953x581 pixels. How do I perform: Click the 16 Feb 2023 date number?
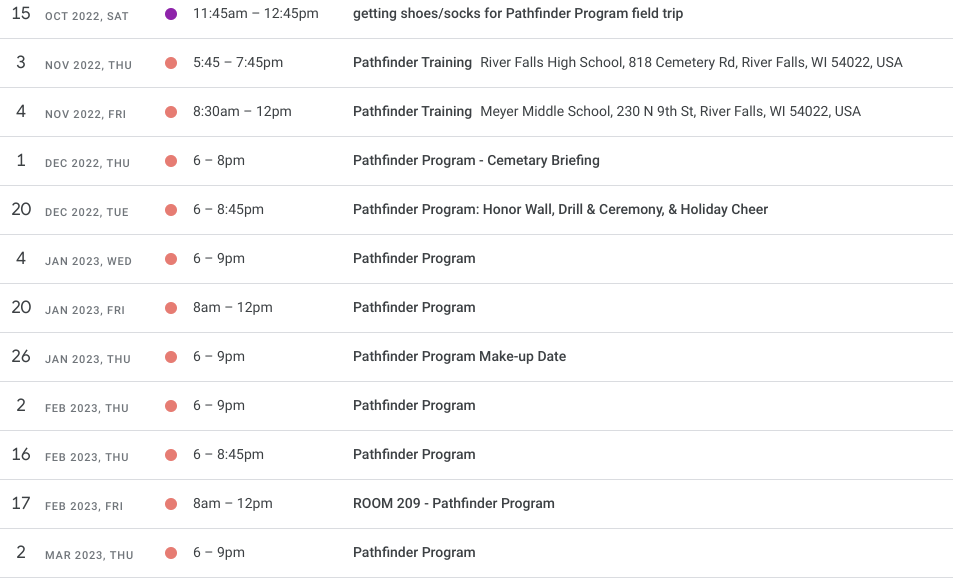pos(21,454)
